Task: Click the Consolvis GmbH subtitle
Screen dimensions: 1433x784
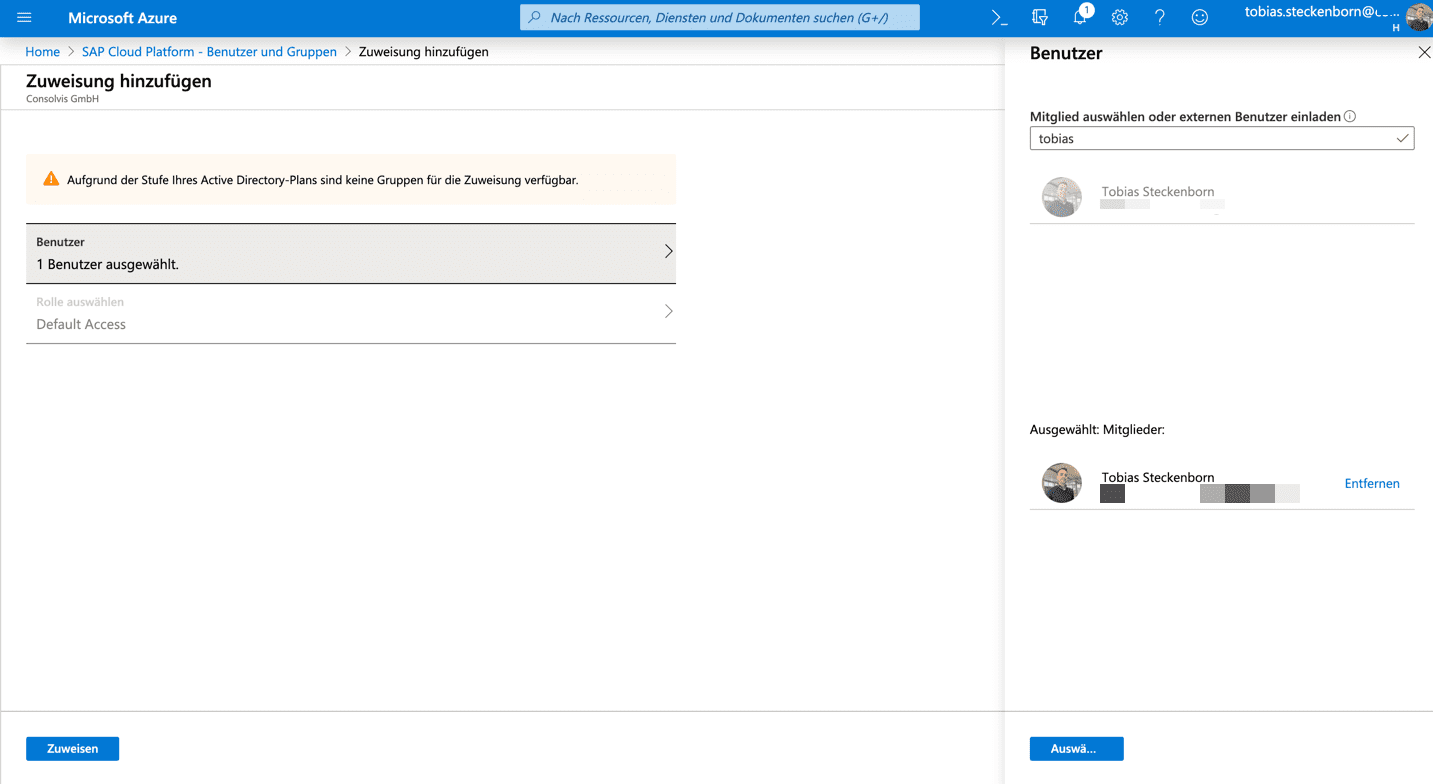Action: pos(62,99)
